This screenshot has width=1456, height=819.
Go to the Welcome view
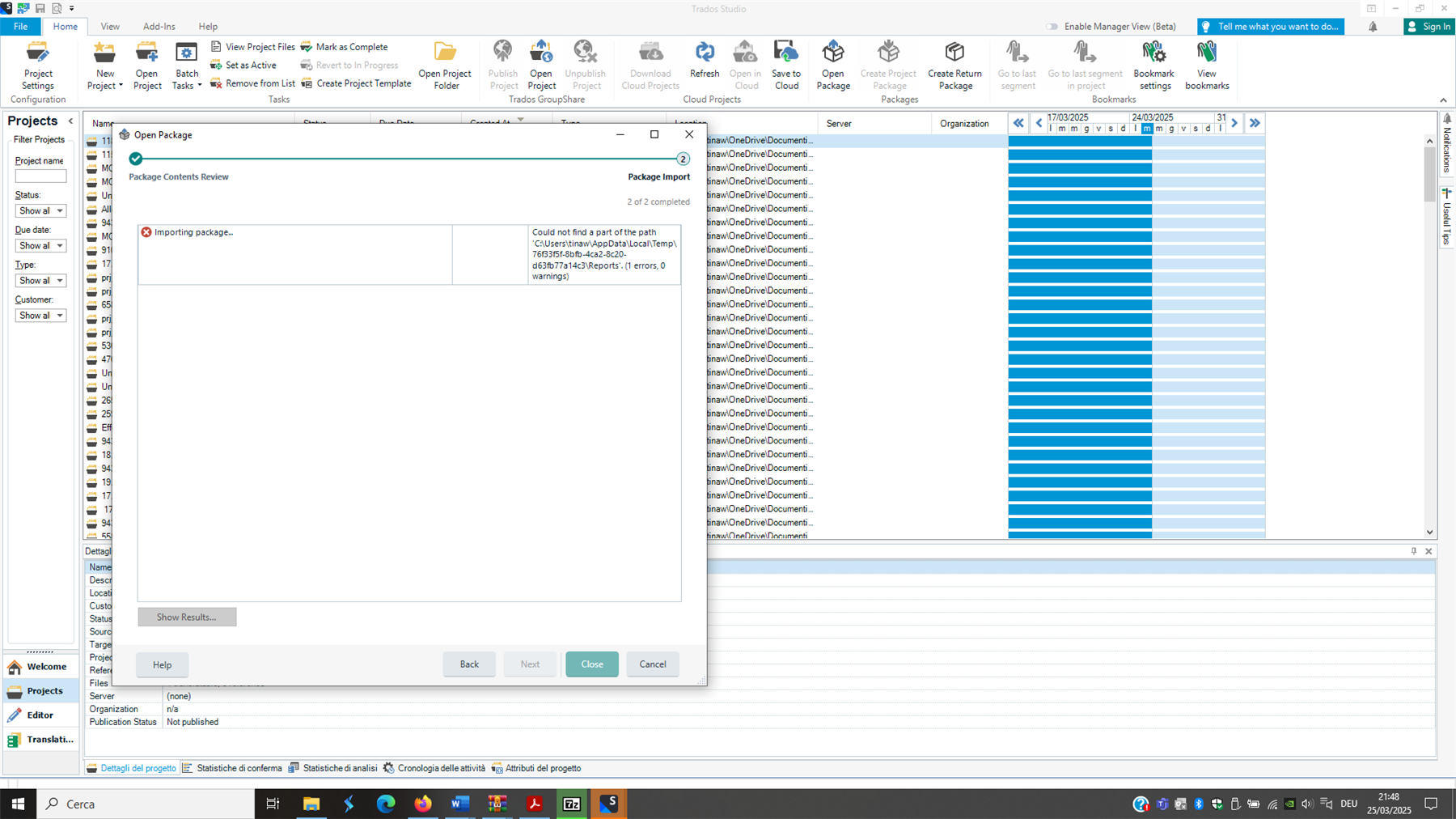click(x=41, y=667)
